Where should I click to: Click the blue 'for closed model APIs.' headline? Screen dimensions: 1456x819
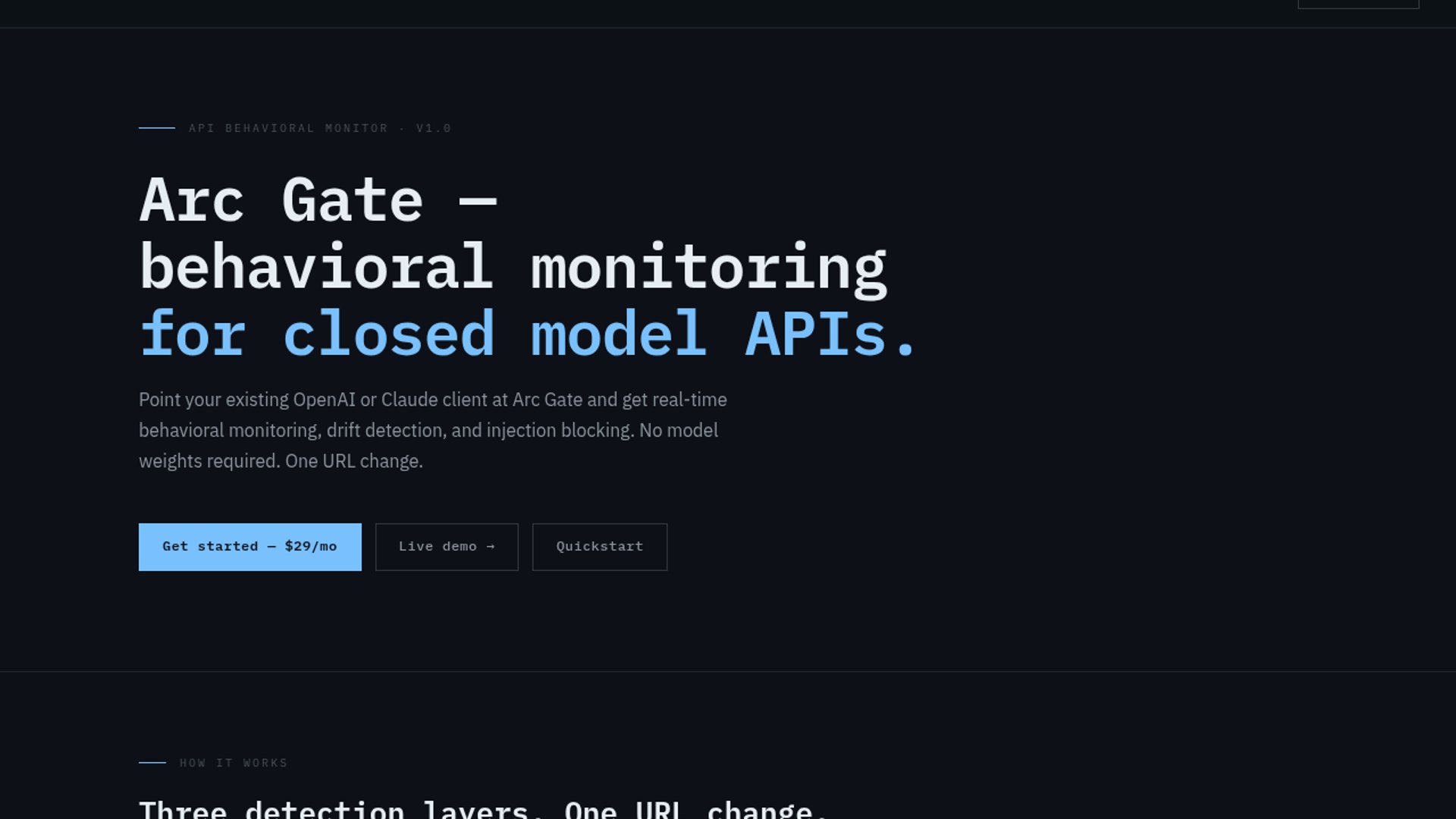(528, 334)
